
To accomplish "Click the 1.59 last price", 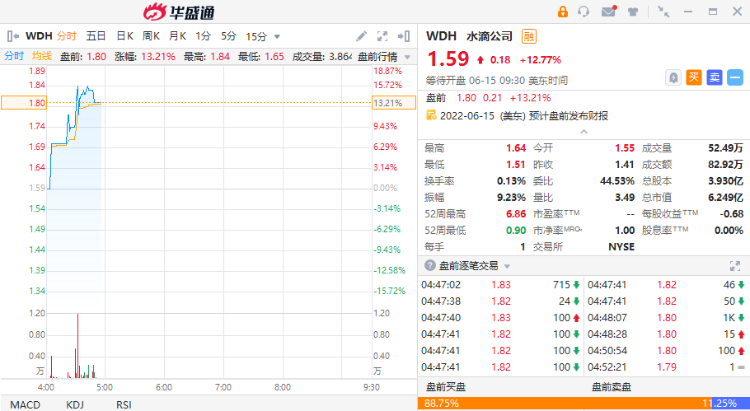I will pos(448,59).
